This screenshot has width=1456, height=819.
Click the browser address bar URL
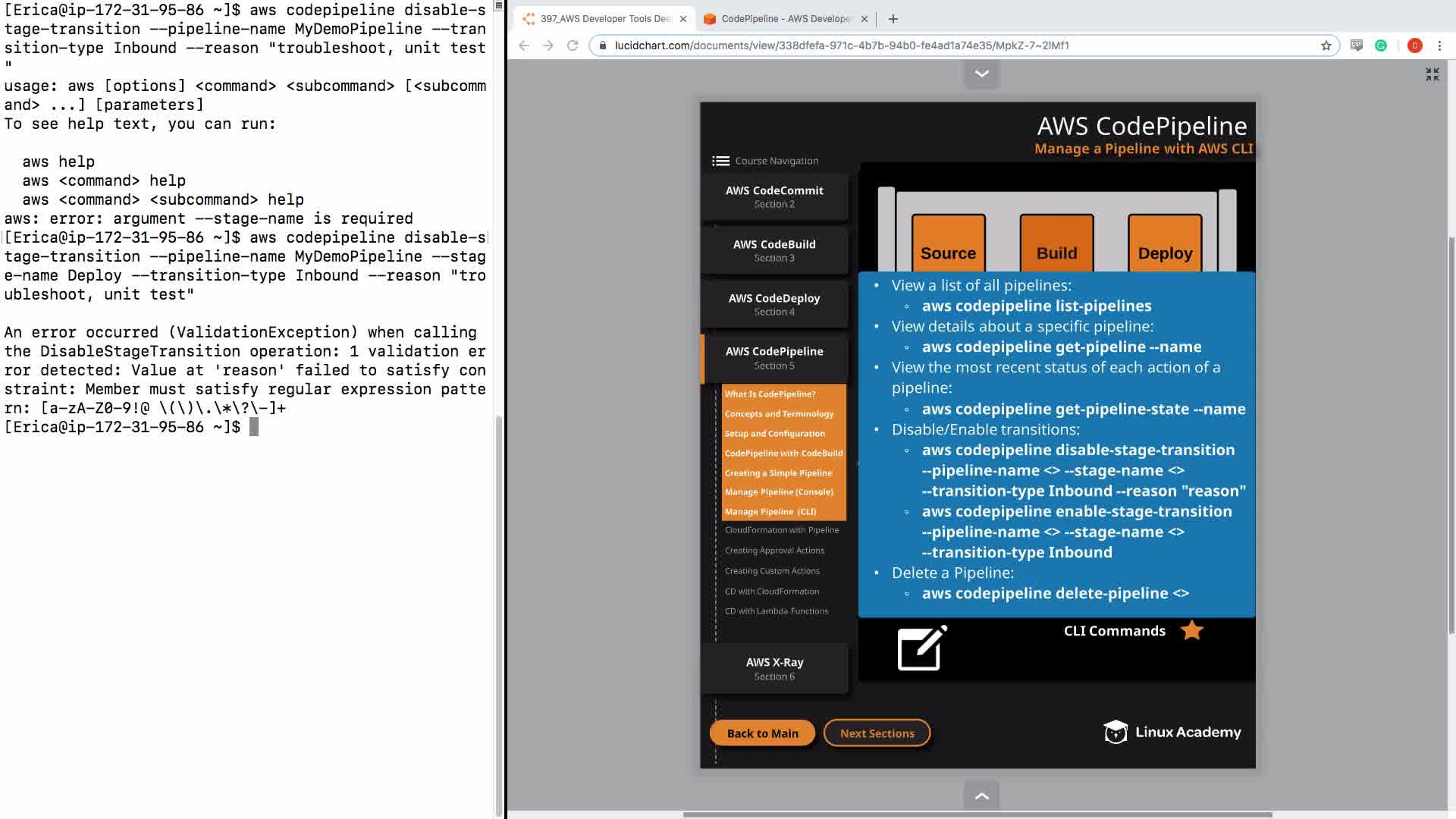[x=842, y=45]
